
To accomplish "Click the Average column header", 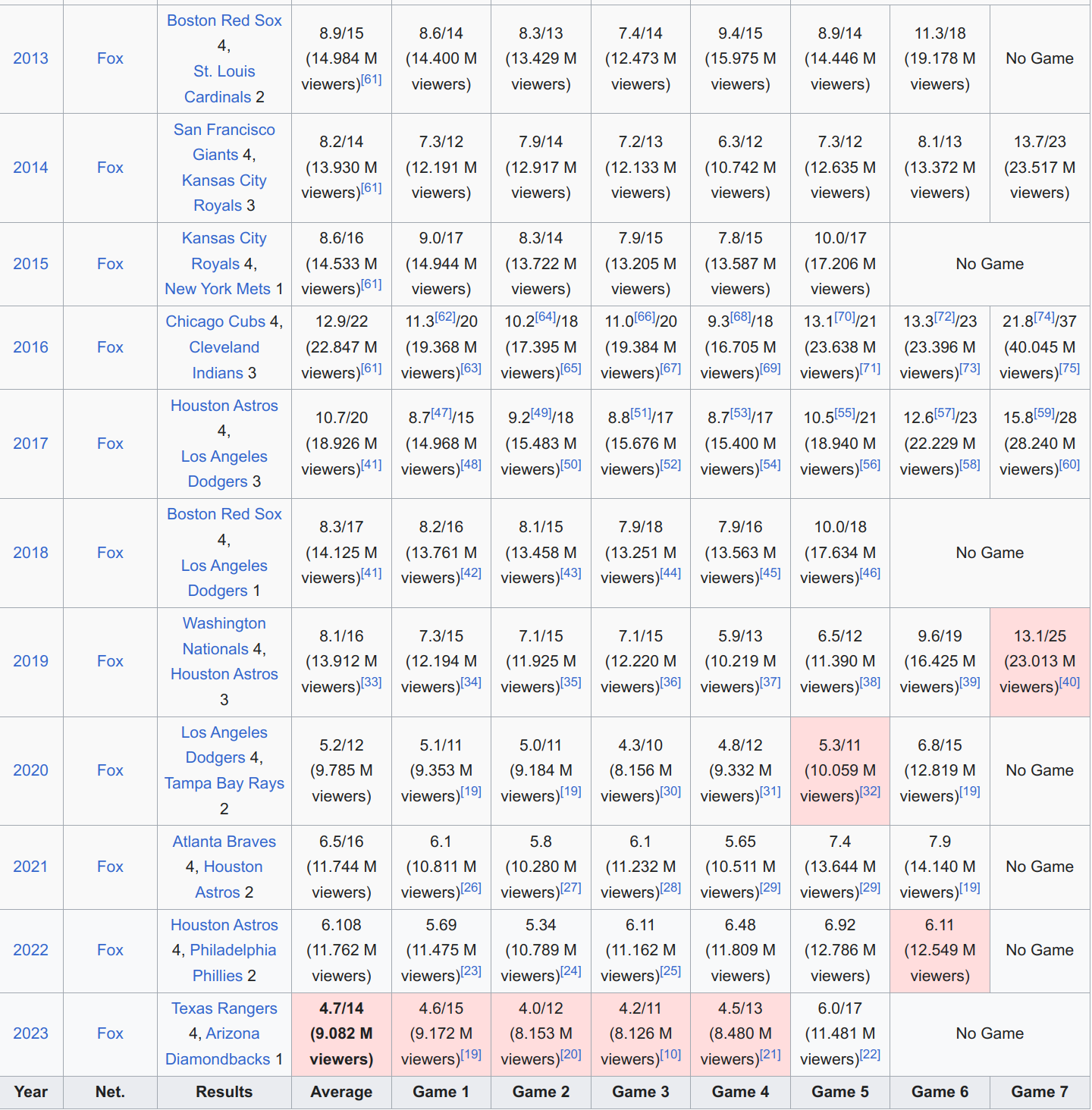I will [x=341, y=1092].
